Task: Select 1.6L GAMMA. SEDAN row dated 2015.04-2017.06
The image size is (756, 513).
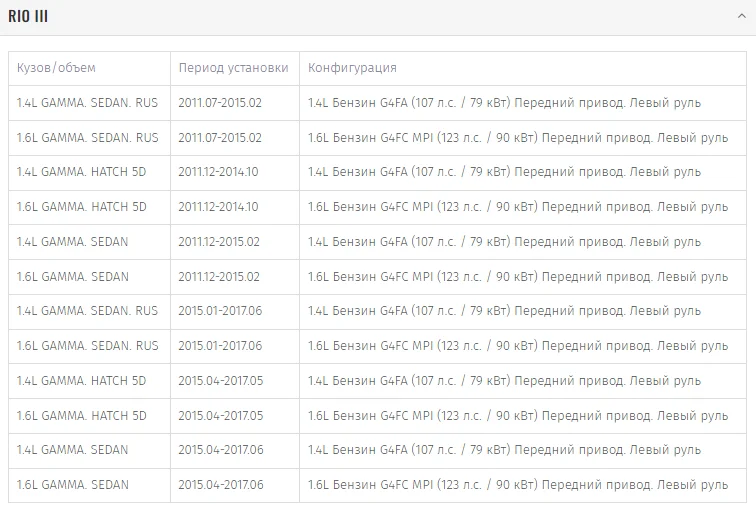Action: pos(72,485)
